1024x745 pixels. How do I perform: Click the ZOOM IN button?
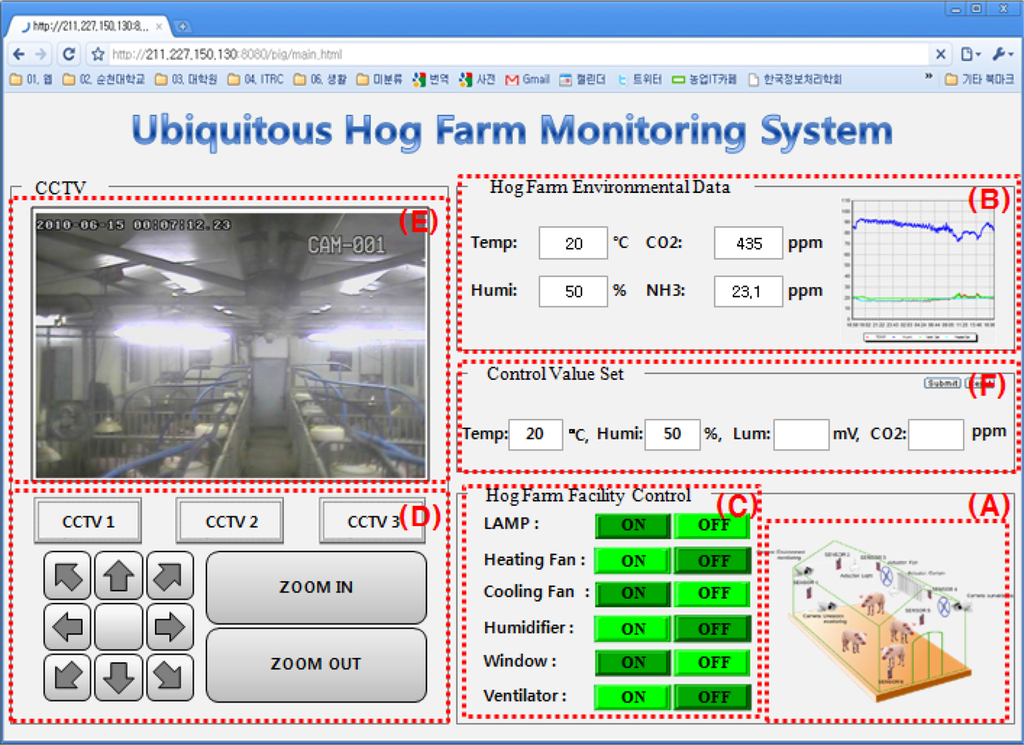point(316,587)
